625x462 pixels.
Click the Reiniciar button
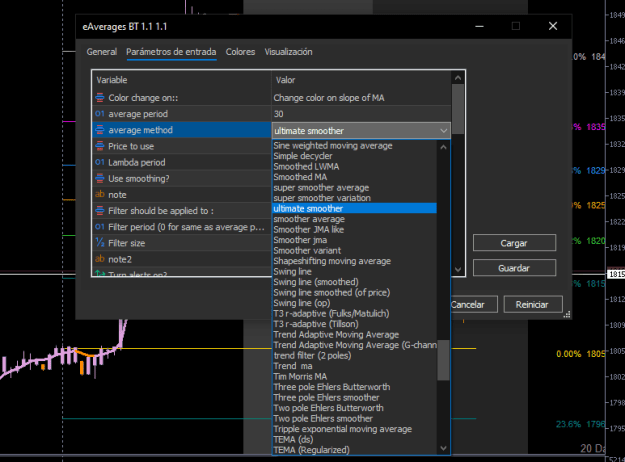click(x=533, y=305)
